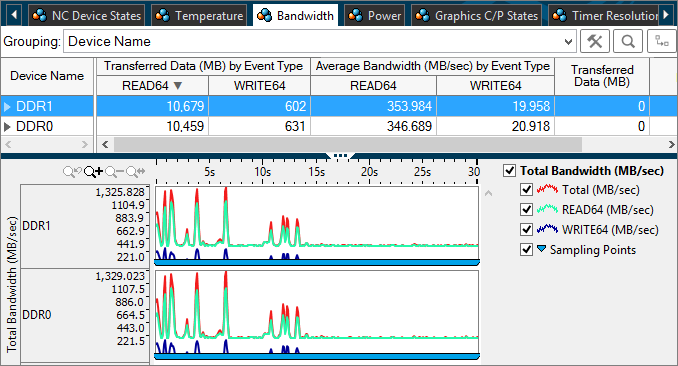
Task: Open the Grouping Device Name dropdown
Action: (x=320, y=42)
